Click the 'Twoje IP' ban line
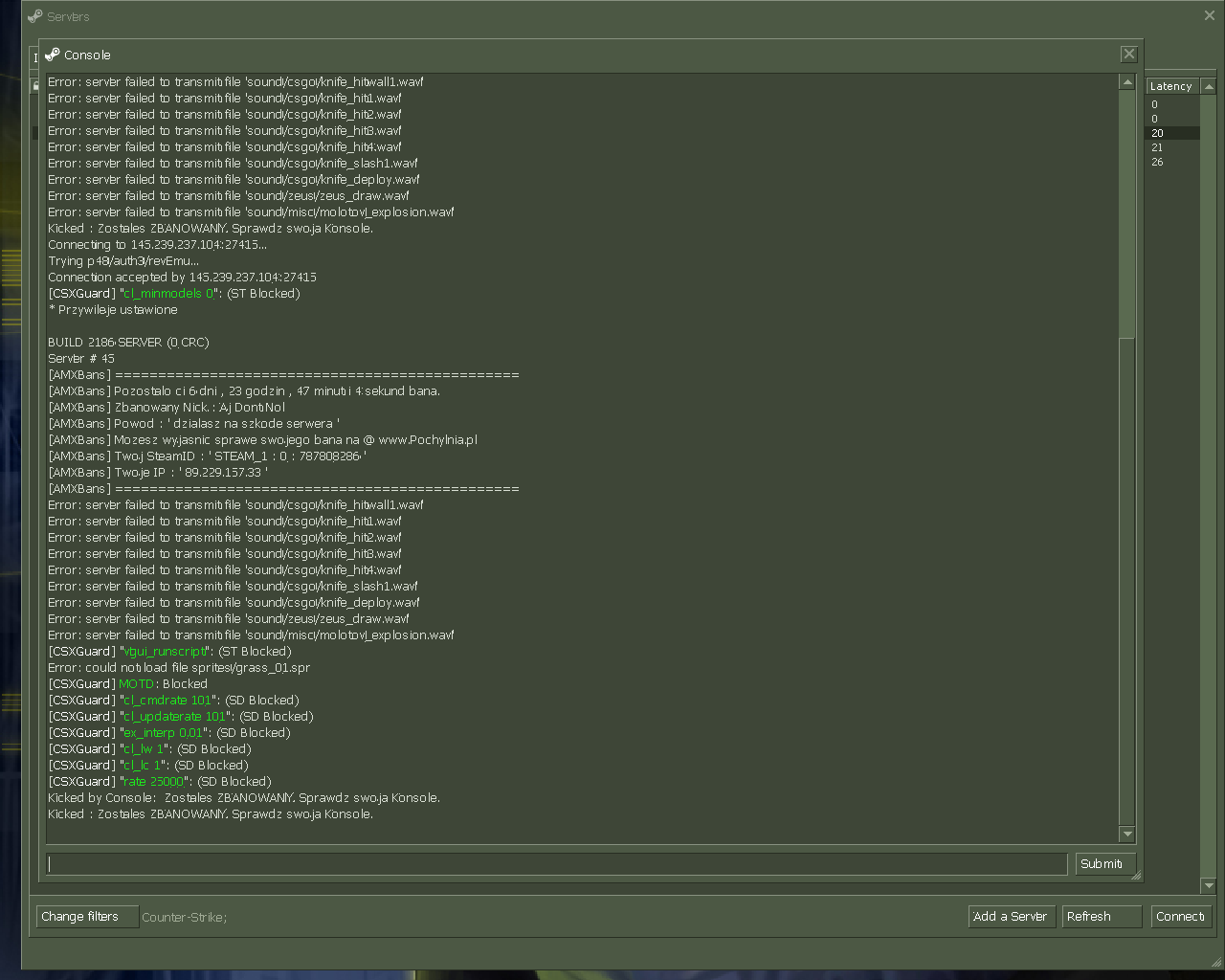The image size is (1225, 980). (x=158, y=473)
